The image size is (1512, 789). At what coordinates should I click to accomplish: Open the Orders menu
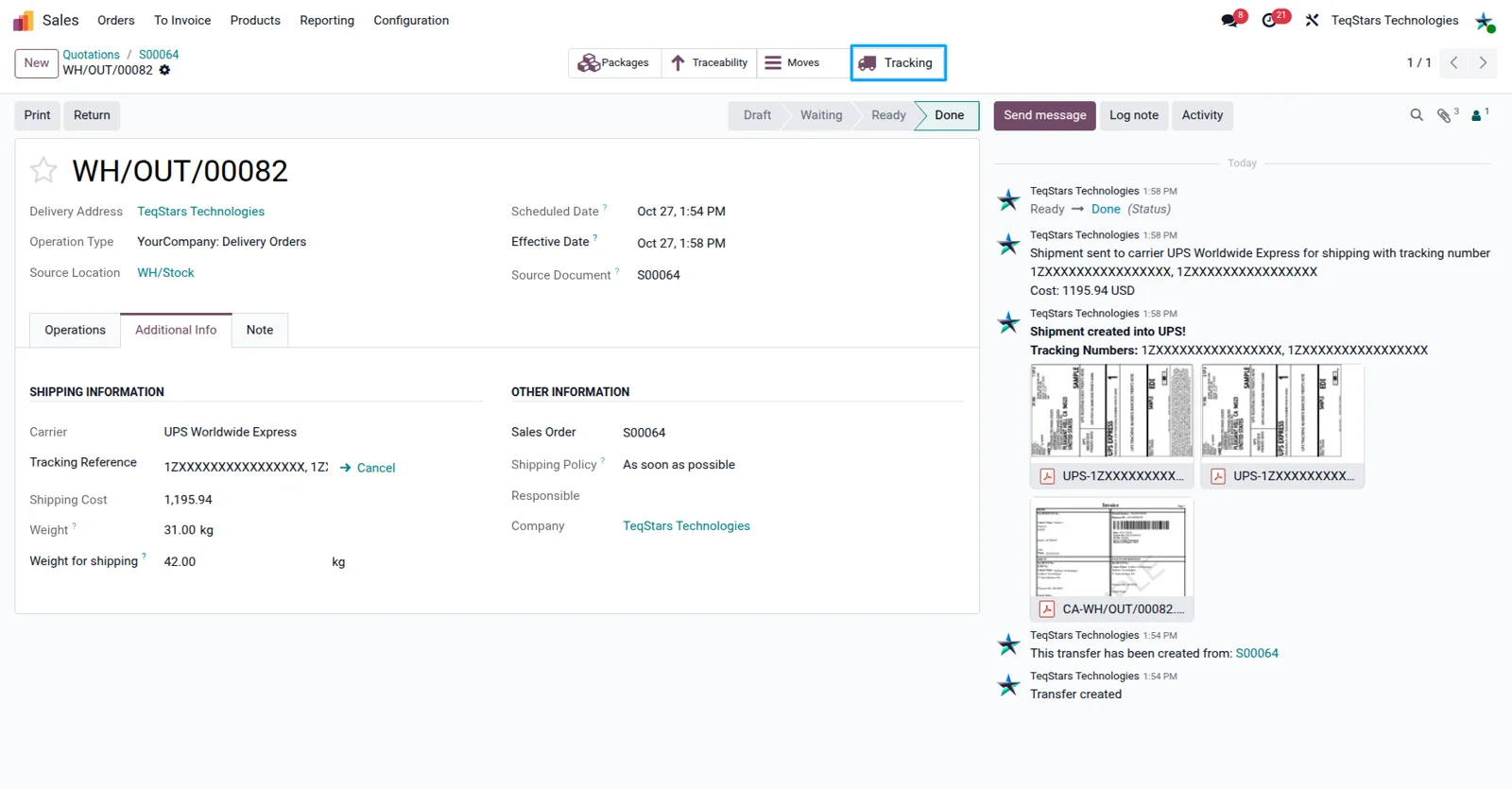(115, 20)
